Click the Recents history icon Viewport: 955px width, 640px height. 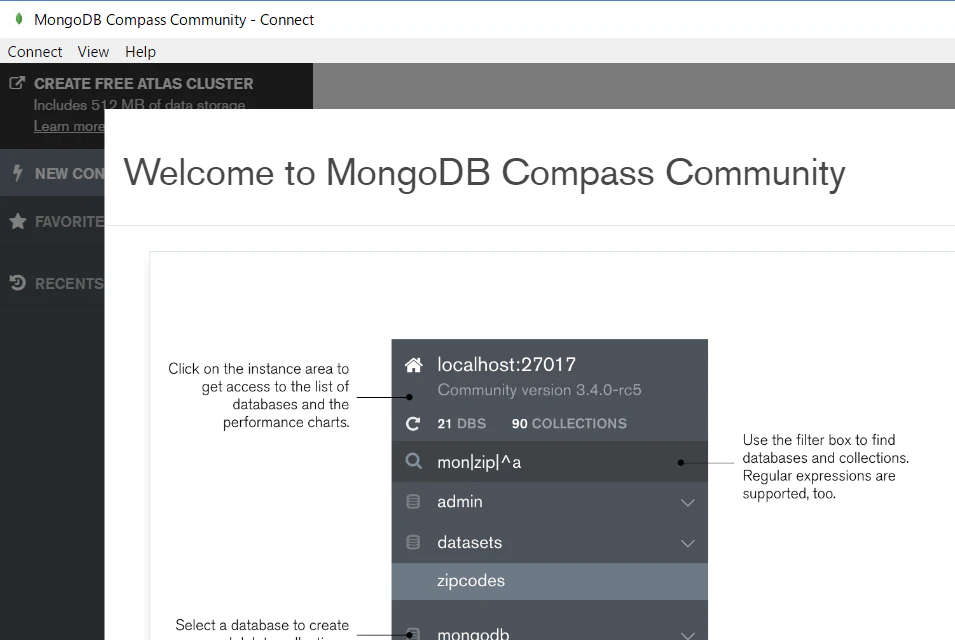pos(18,283)
